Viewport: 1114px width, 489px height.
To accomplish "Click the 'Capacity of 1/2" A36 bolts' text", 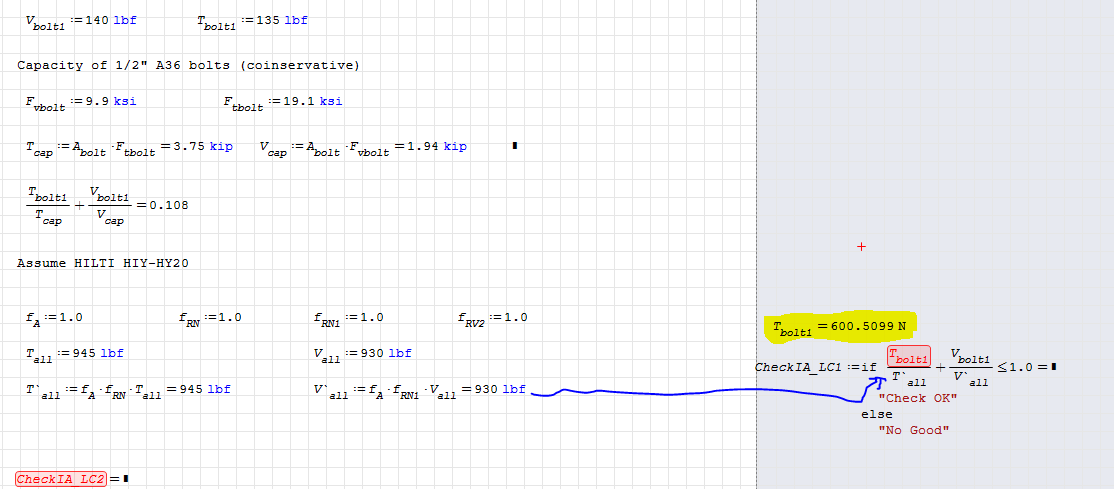I will tap(188, 65).
